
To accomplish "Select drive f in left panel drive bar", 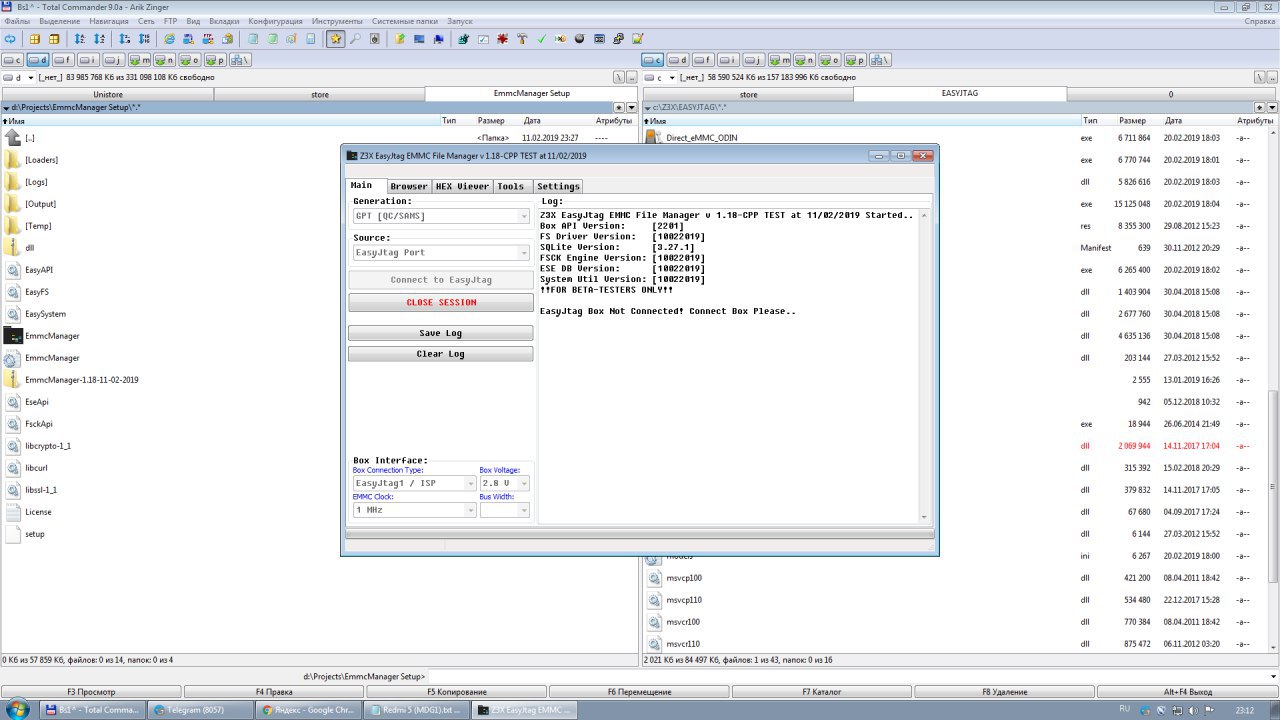I will pyautogui.click(x=63, y=60).
